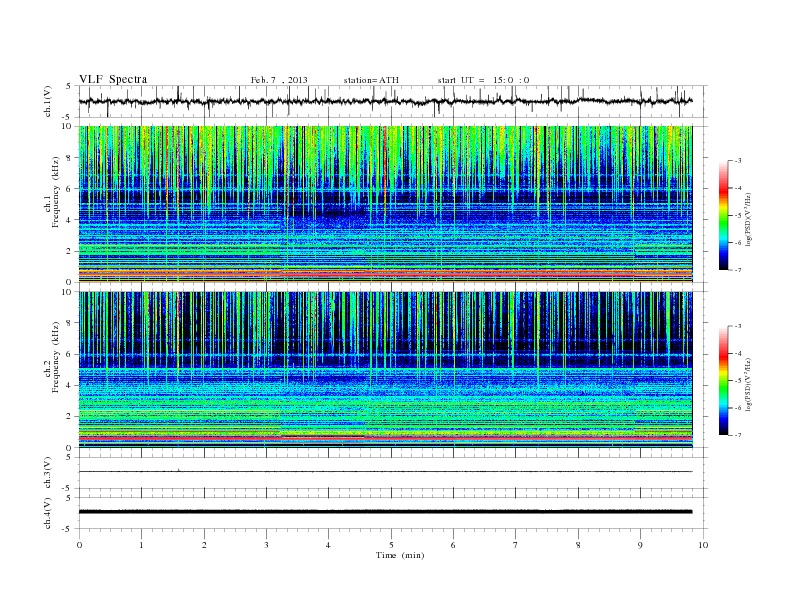Click the time axis tick labeled 9
792x612 pixels.
(x=640, y=545)
